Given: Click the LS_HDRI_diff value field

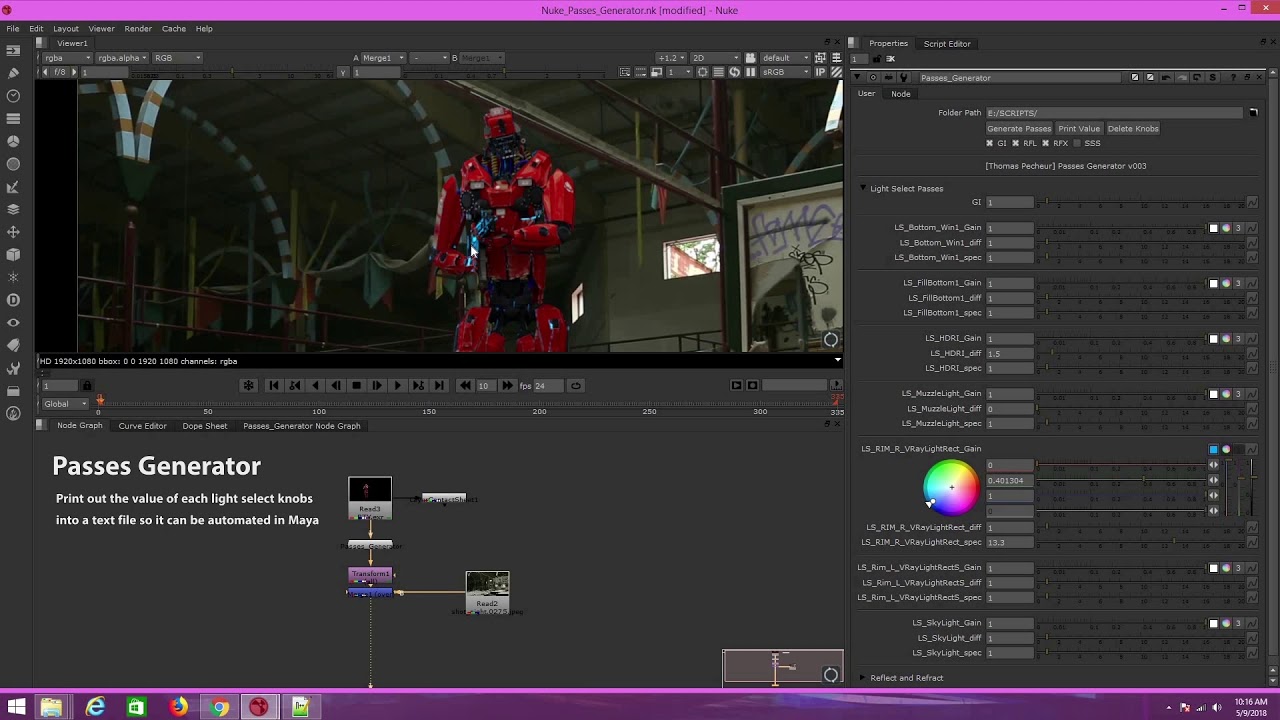Looking at the screenshot, I should click(1009, 353).
